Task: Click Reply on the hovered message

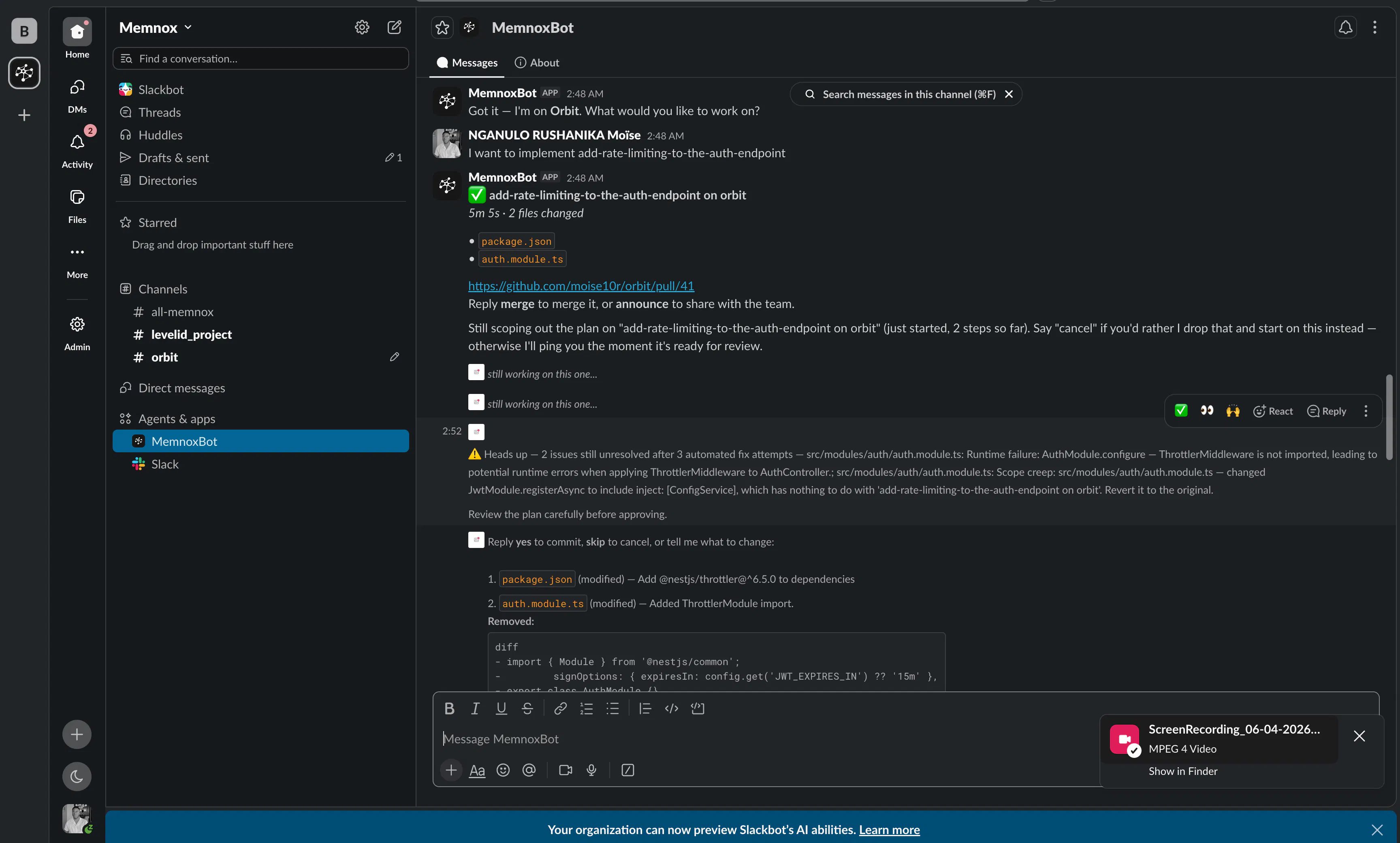Action: pyautogui.click(x=1326, y=411)
